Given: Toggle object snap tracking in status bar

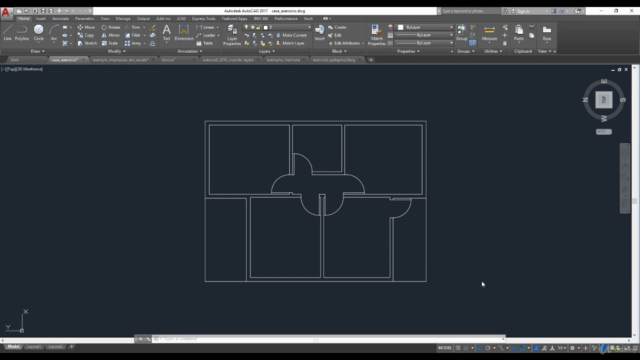Looking at the screenshot, I should 514,348.
